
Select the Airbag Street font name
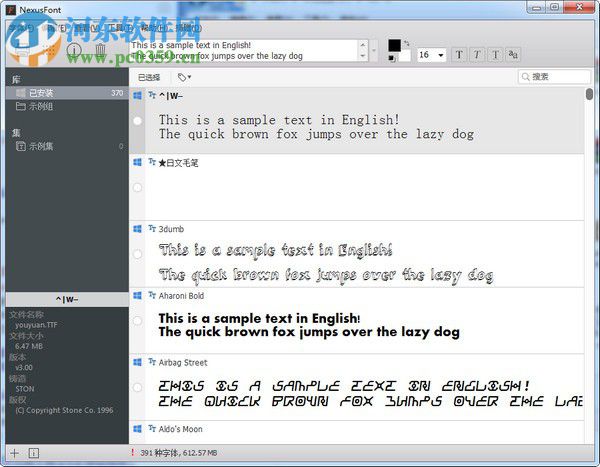pos(183,362)
